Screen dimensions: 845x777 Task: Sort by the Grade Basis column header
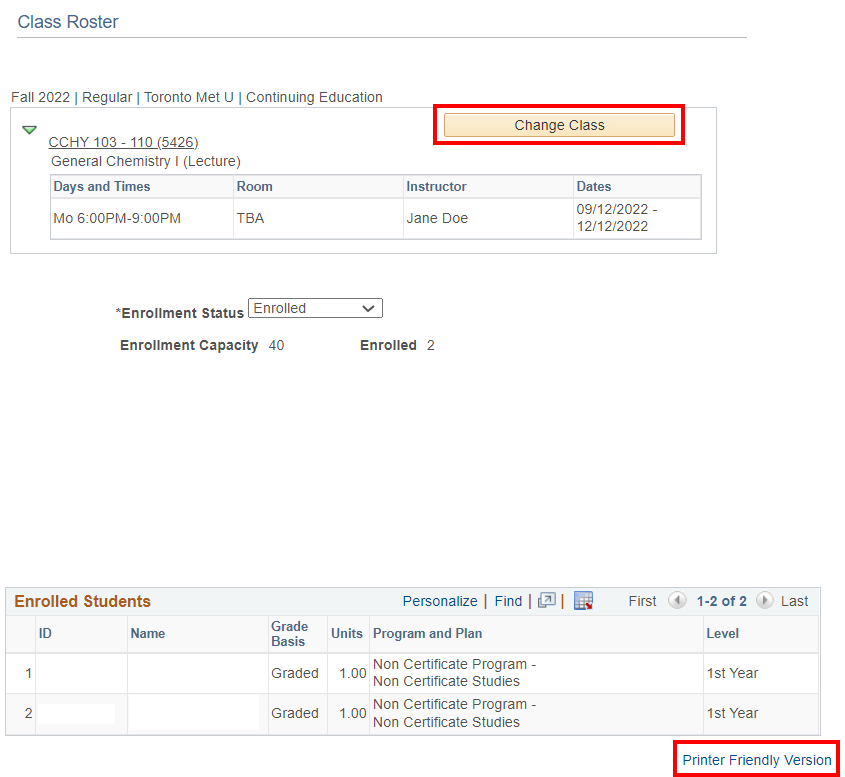pos(289,633)
